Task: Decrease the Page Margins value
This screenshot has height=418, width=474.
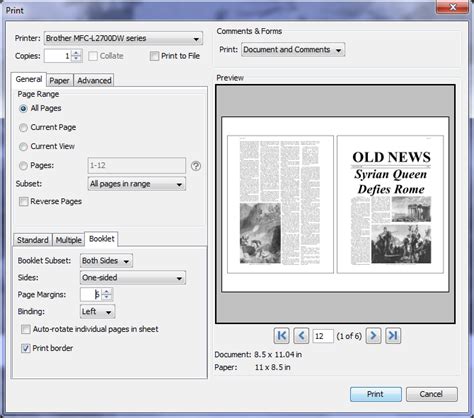Action: click(107, 297)
